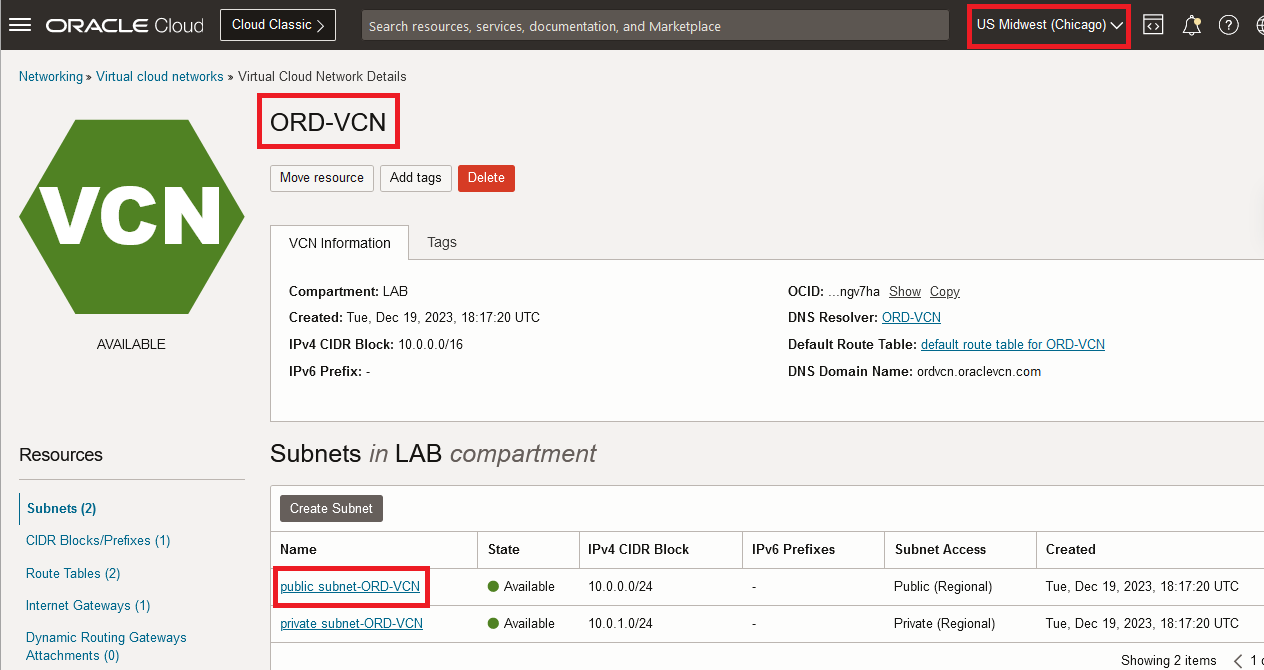The image size is (1264, 670).
Task: Select Dynamic Routing Gateways Attachments (0)
Action: coord(106,646)
